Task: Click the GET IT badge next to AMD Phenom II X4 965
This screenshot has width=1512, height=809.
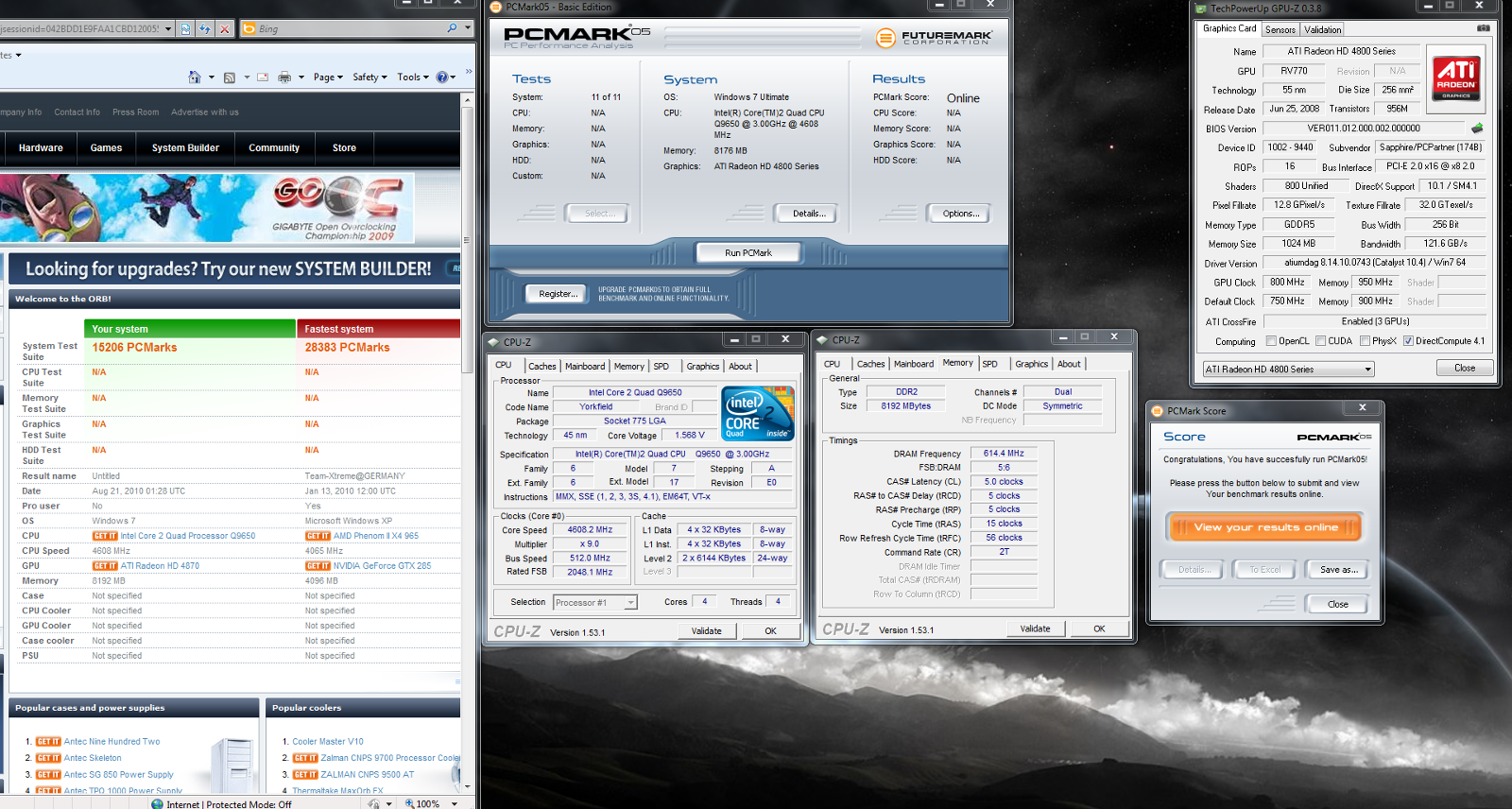Action: pos(318,536)
